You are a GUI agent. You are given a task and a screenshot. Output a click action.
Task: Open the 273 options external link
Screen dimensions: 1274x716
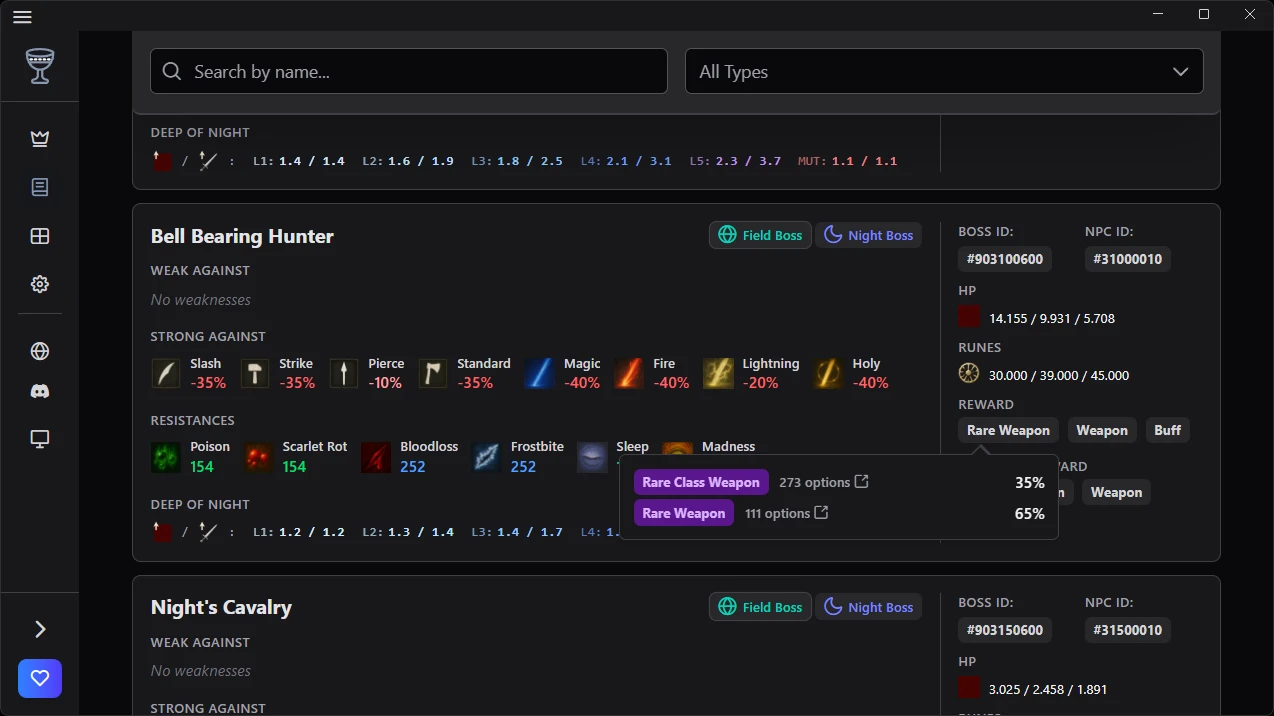pyautogui.click(x=861, y=482)
